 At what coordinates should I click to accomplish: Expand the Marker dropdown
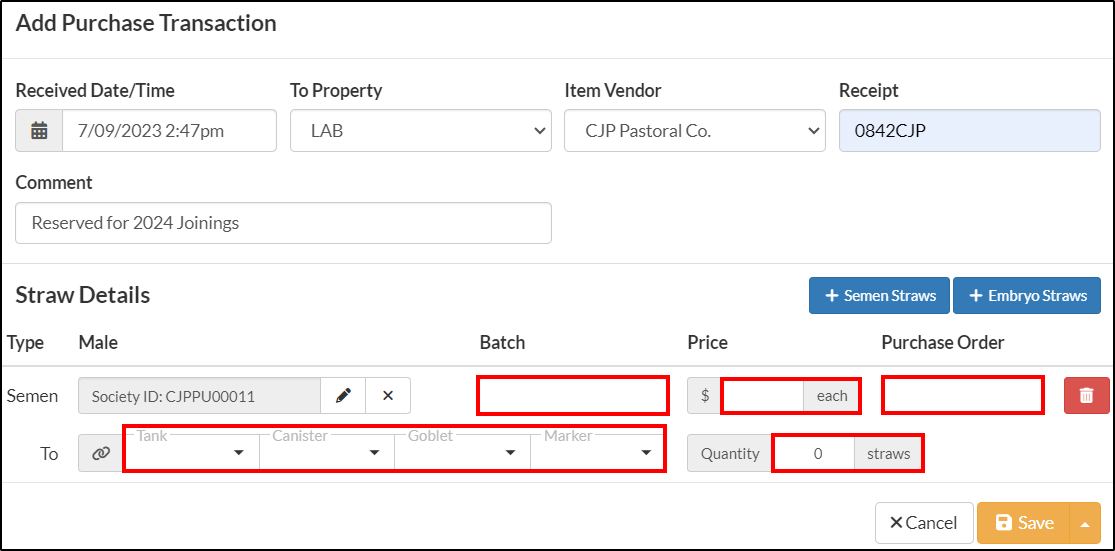pyautogui.click(x=597, y=453)
